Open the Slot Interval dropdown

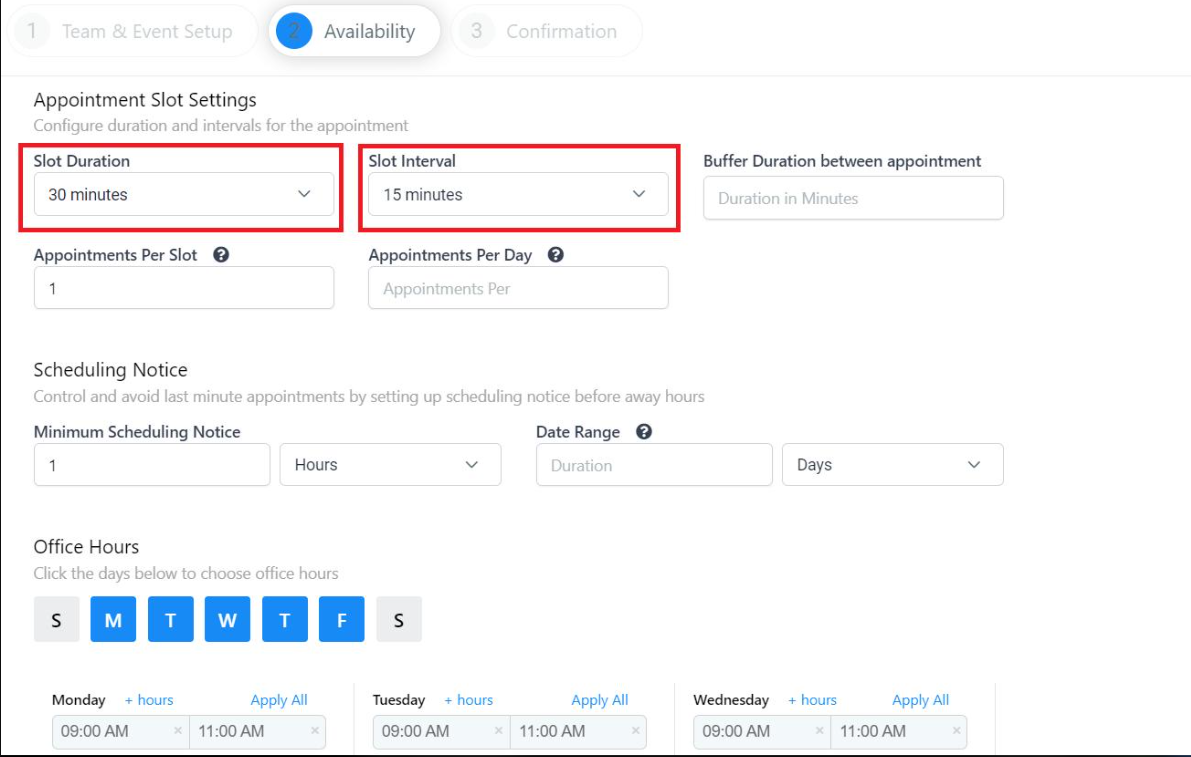pos(518,194)
